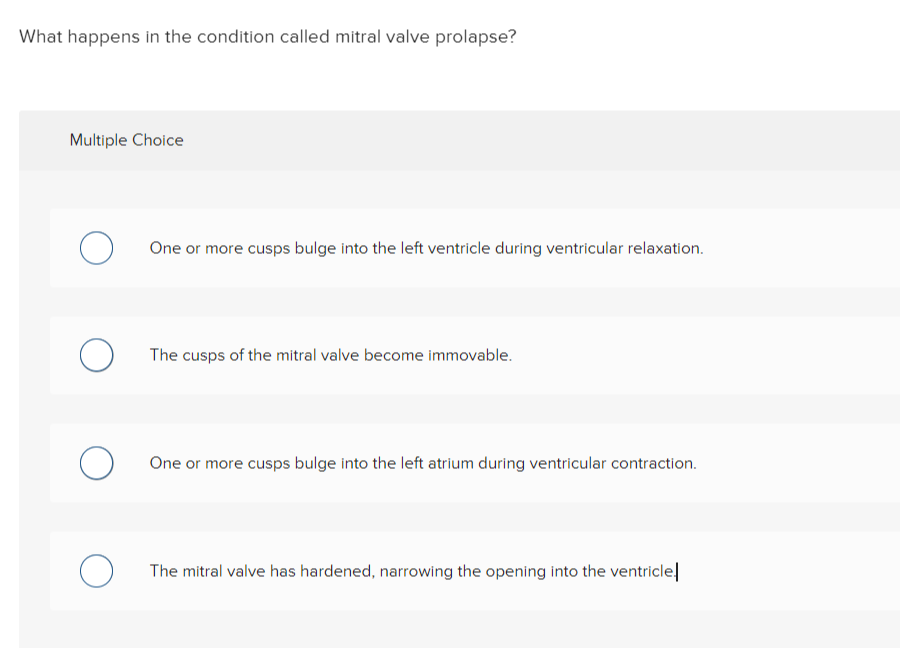The height and width of the screenshot is (649, 900).
Task: Select the first answer's radio button
Action: pos(96,248)
